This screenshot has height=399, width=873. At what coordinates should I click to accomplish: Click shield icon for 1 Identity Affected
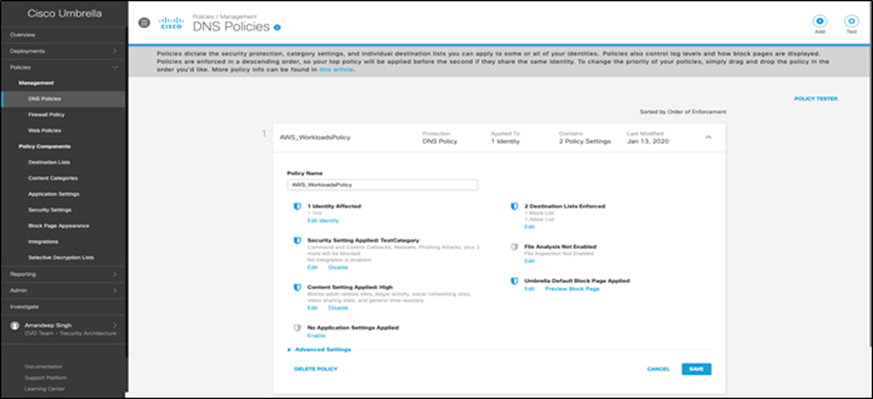tap(297, 206)
